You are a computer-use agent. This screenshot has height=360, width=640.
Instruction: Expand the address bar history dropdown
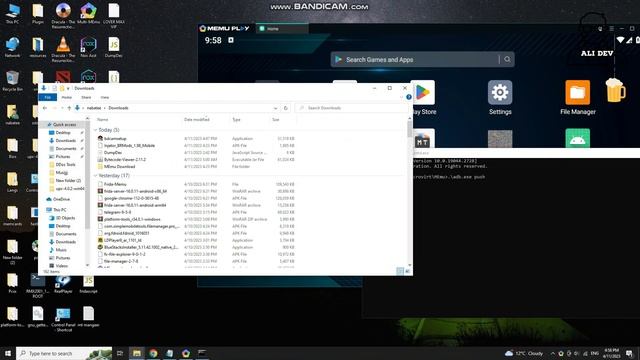(x=276, y=108)
